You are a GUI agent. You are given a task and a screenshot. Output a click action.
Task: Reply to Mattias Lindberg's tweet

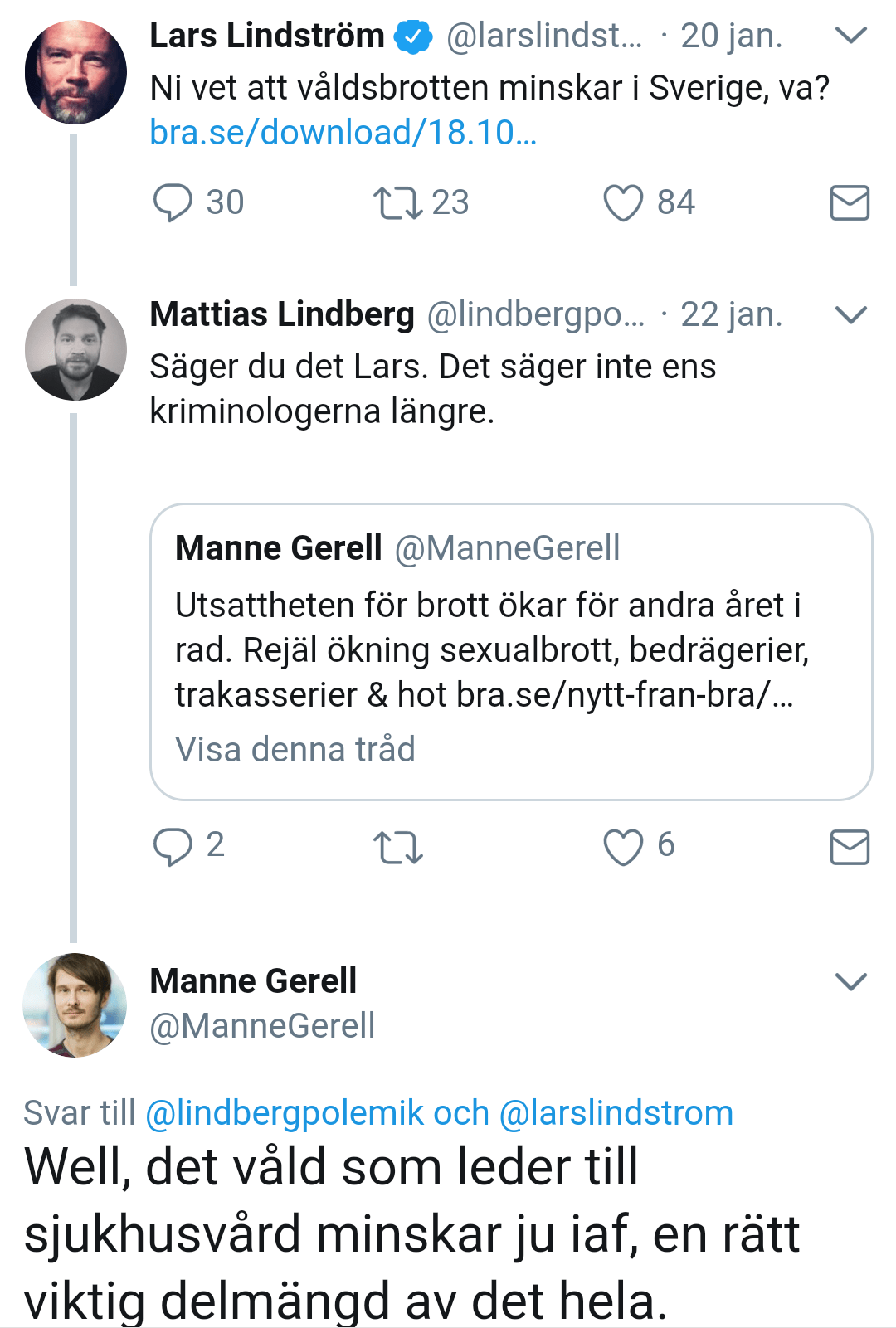click(x=173, y=847)
